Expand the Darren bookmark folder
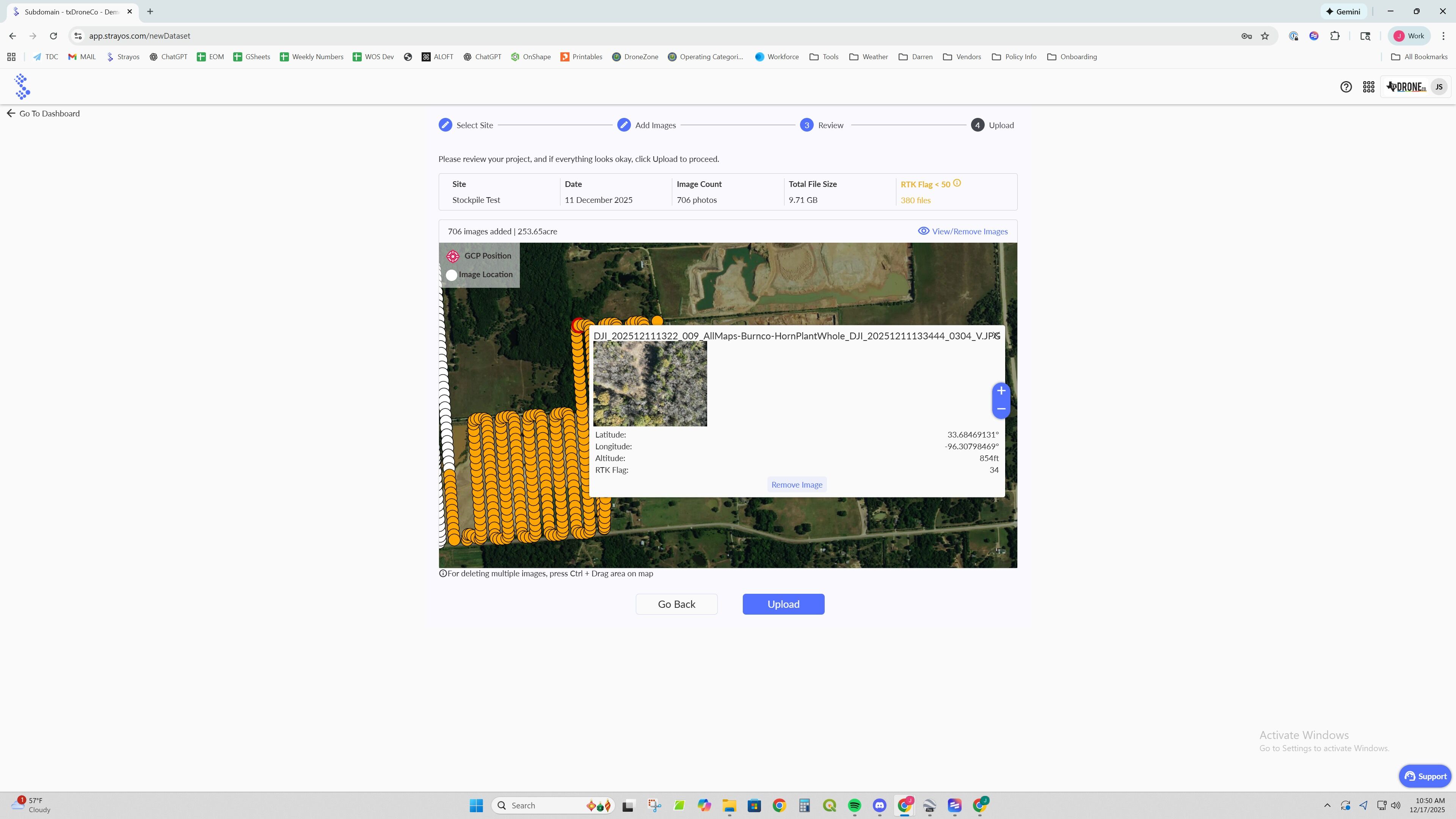The image size is (1456, 819). 916,56
